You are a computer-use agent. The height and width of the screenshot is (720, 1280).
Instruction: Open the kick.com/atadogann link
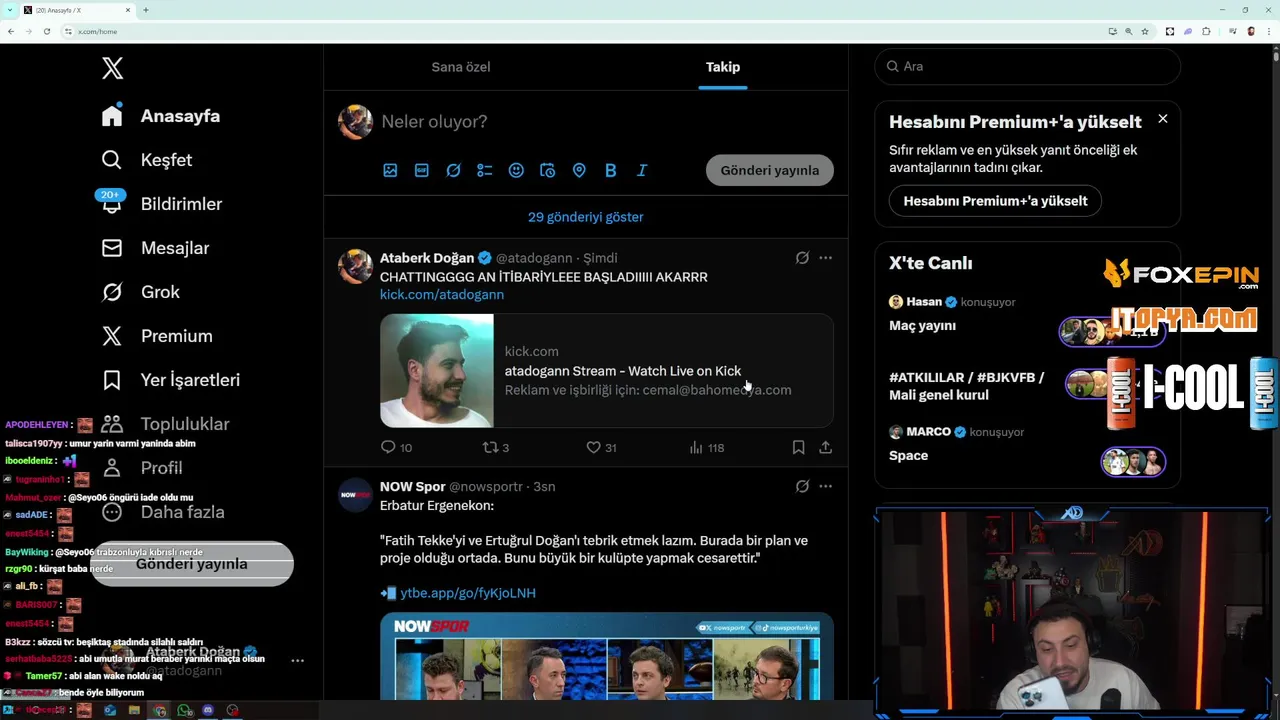442,295
